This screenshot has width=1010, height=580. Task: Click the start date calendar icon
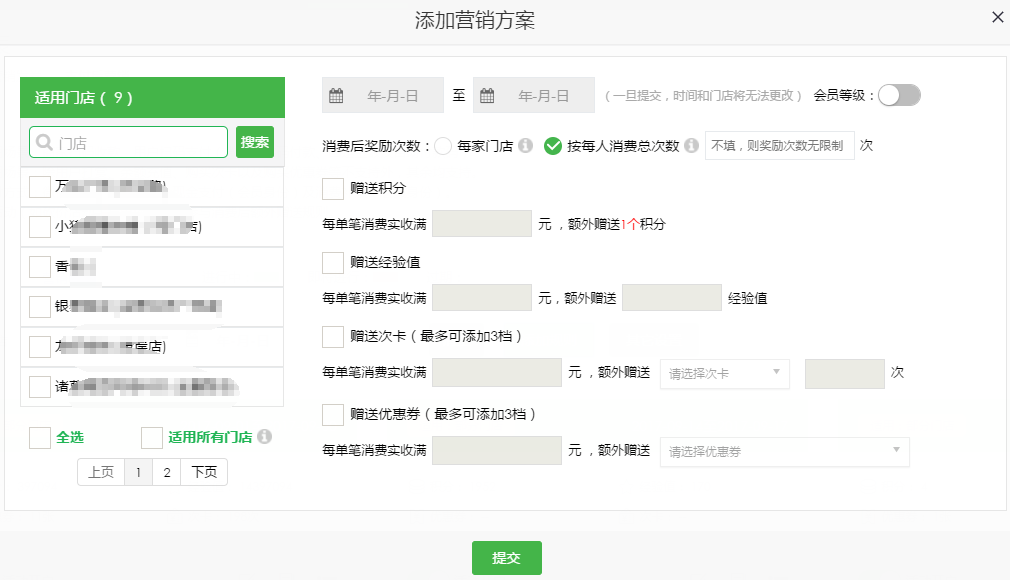(x=337, y=96)
